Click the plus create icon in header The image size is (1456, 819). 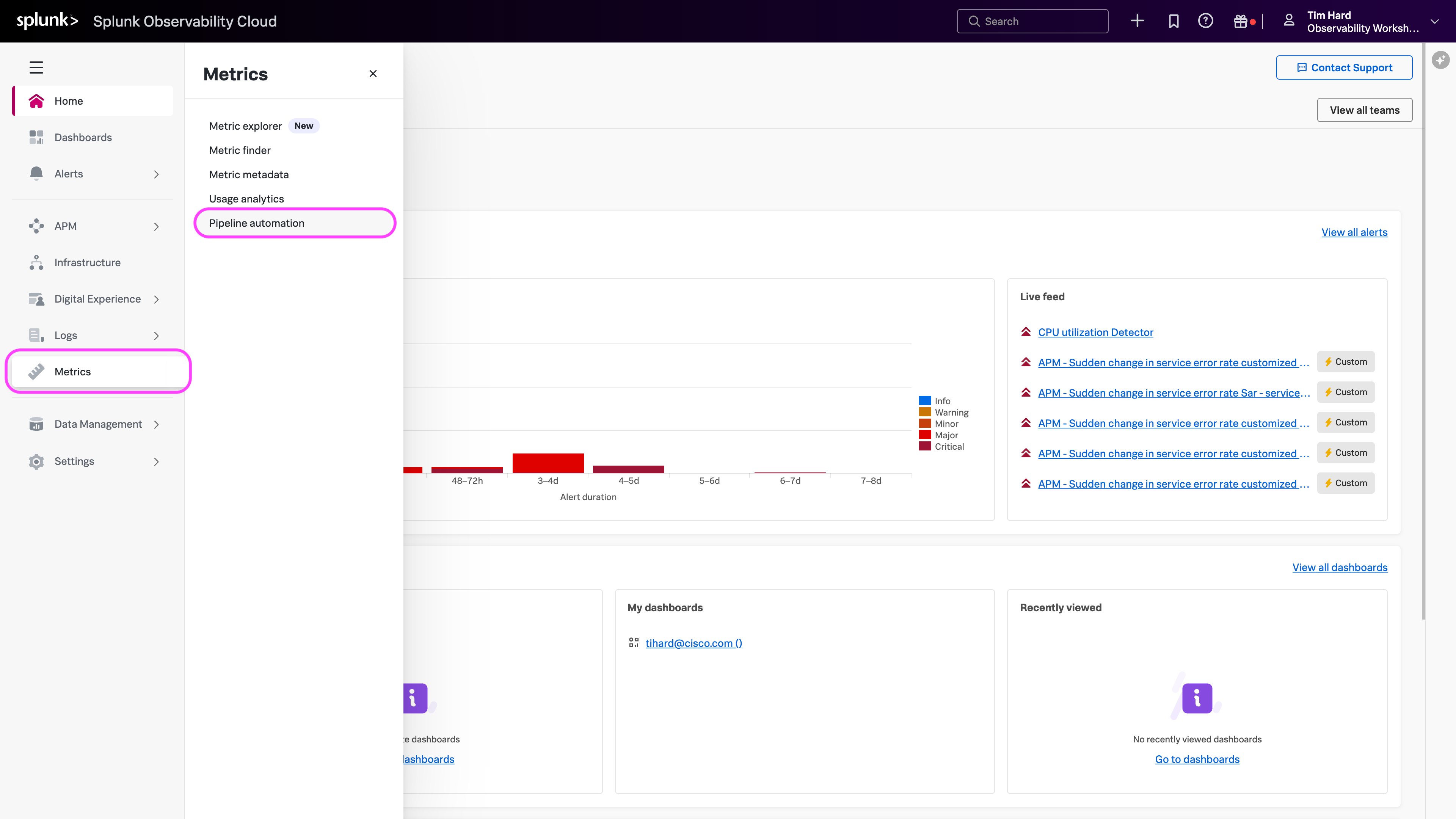tap(1137, 21)
